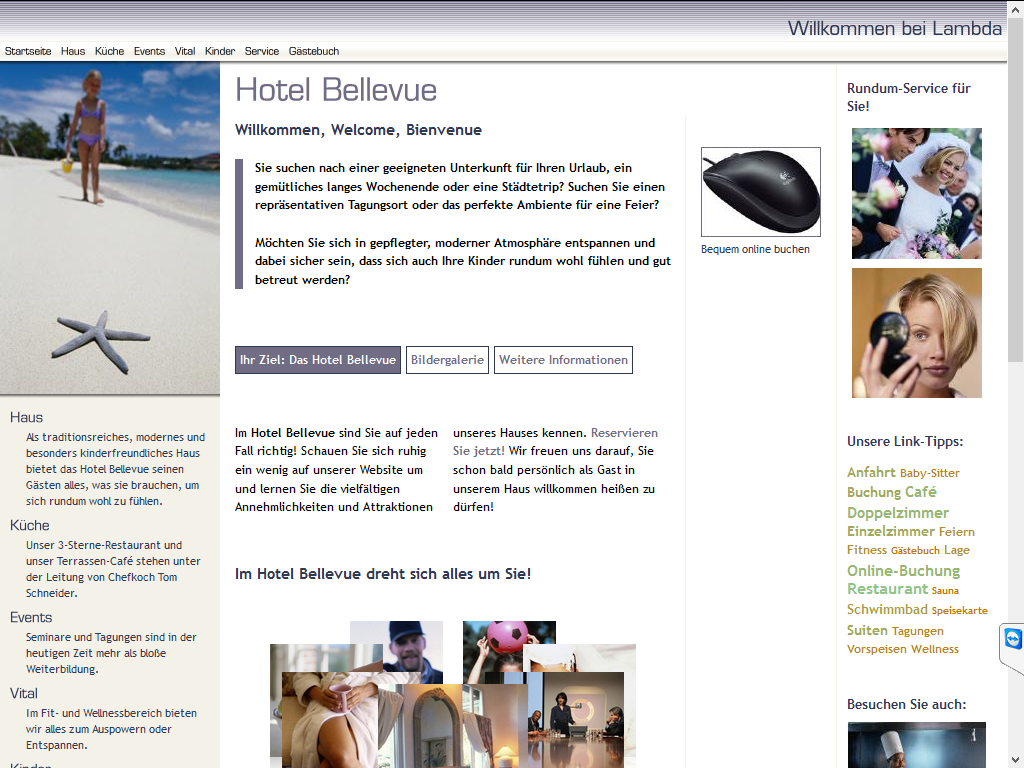
Task: Open the Vorspeisen tag link
Action: (877, 649)
